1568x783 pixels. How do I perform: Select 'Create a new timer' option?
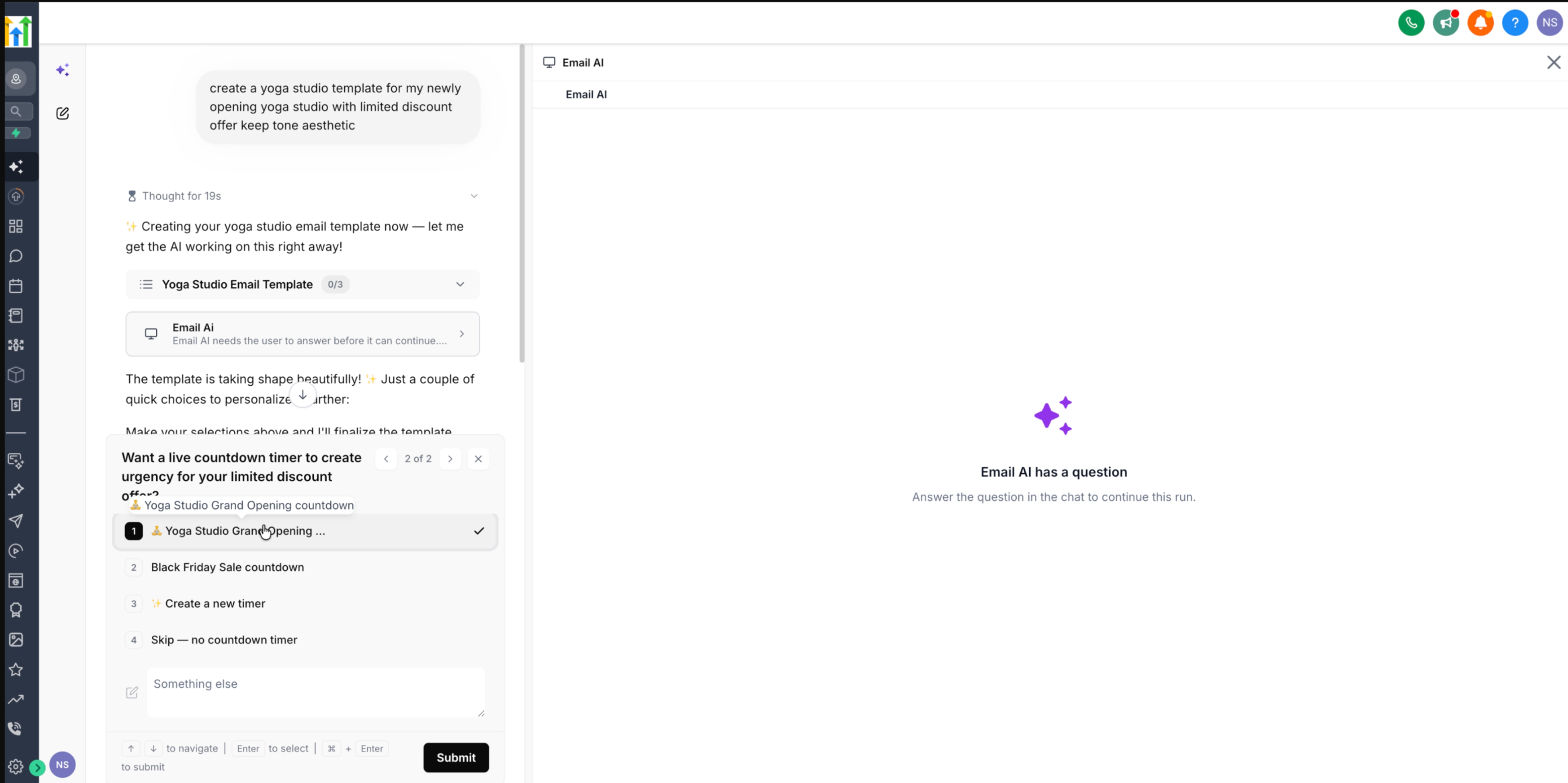(306, 604)
